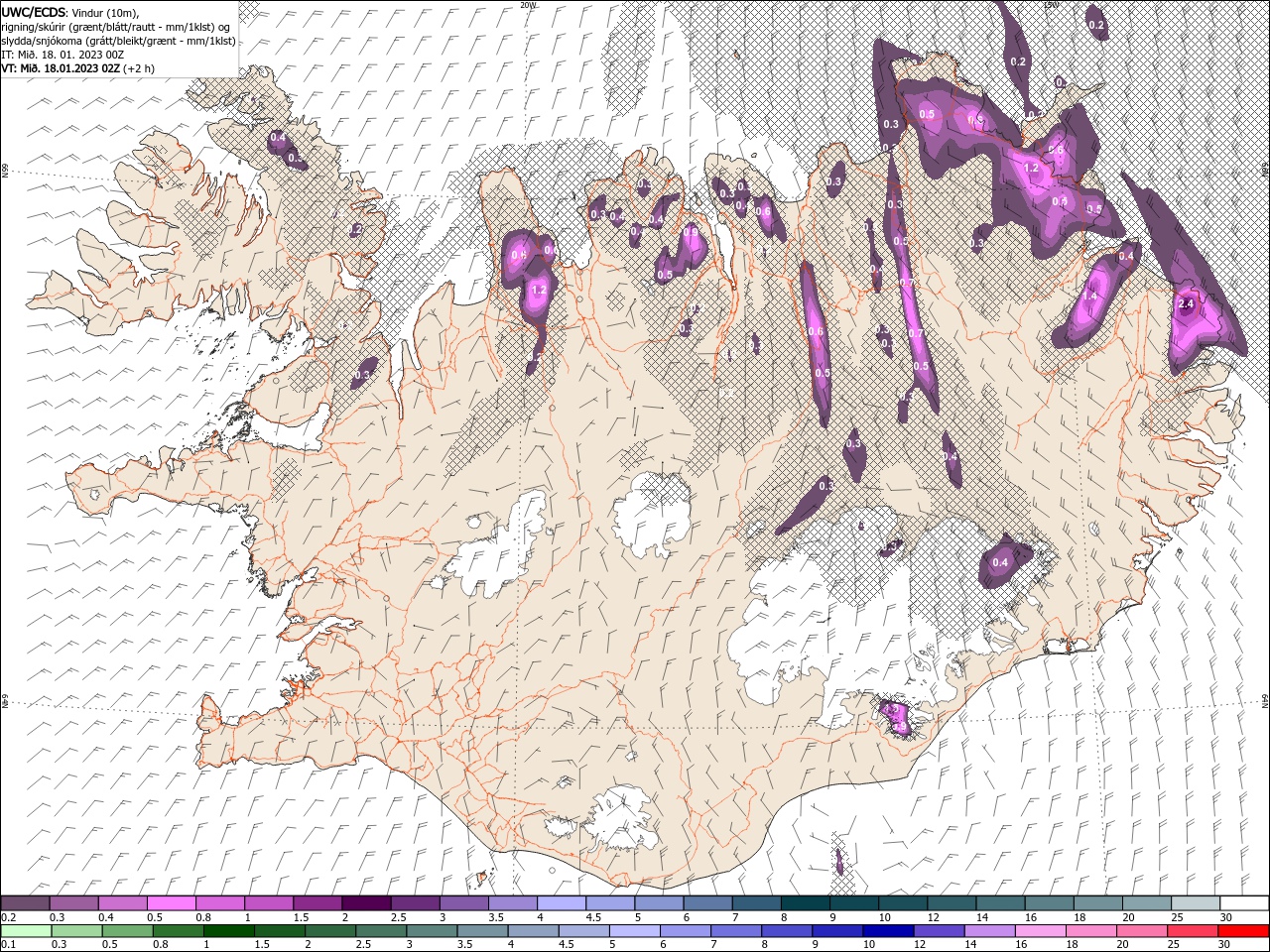Click the white Hofsjökull glacier area in central Iceland
Image resolution: width=1270 pixels, height=952 pixels.
652,516
